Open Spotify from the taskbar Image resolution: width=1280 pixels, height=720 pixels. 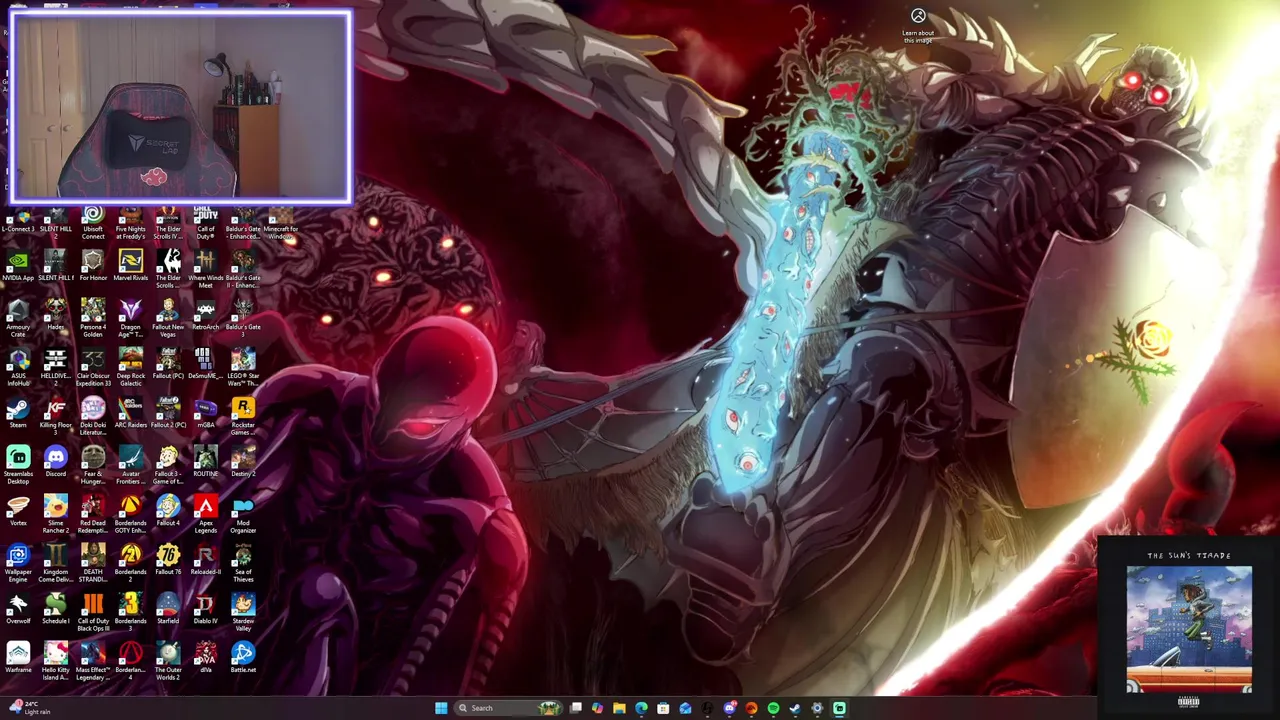[x=773, y=708]
